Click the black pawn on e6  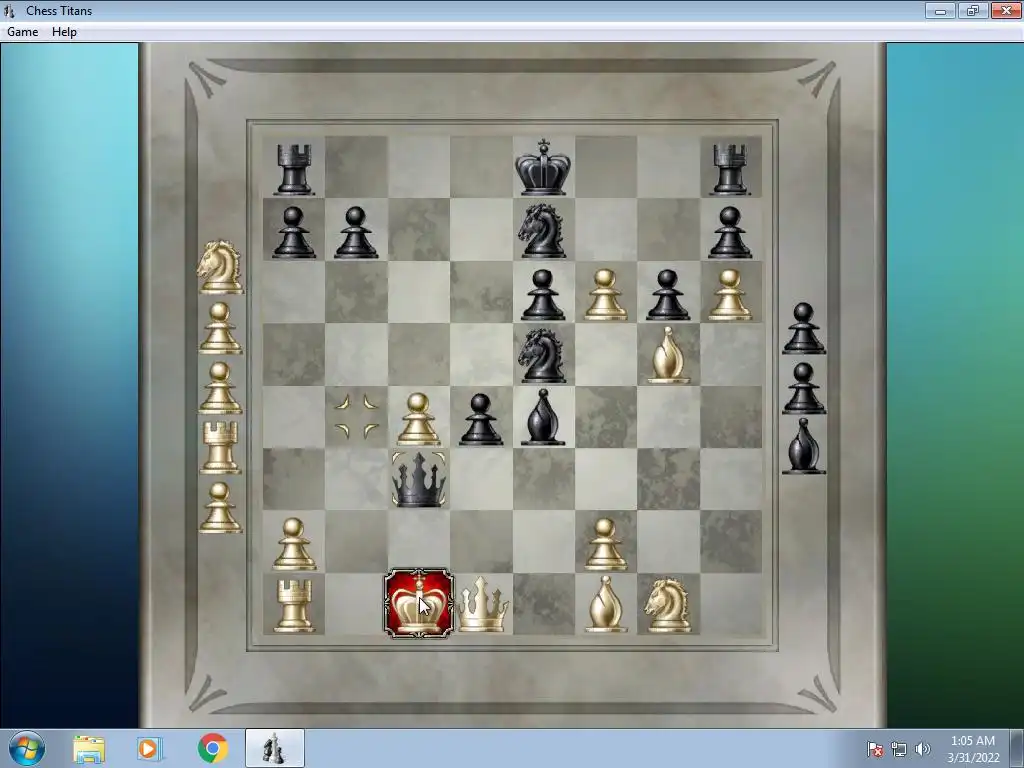point(543,295)
